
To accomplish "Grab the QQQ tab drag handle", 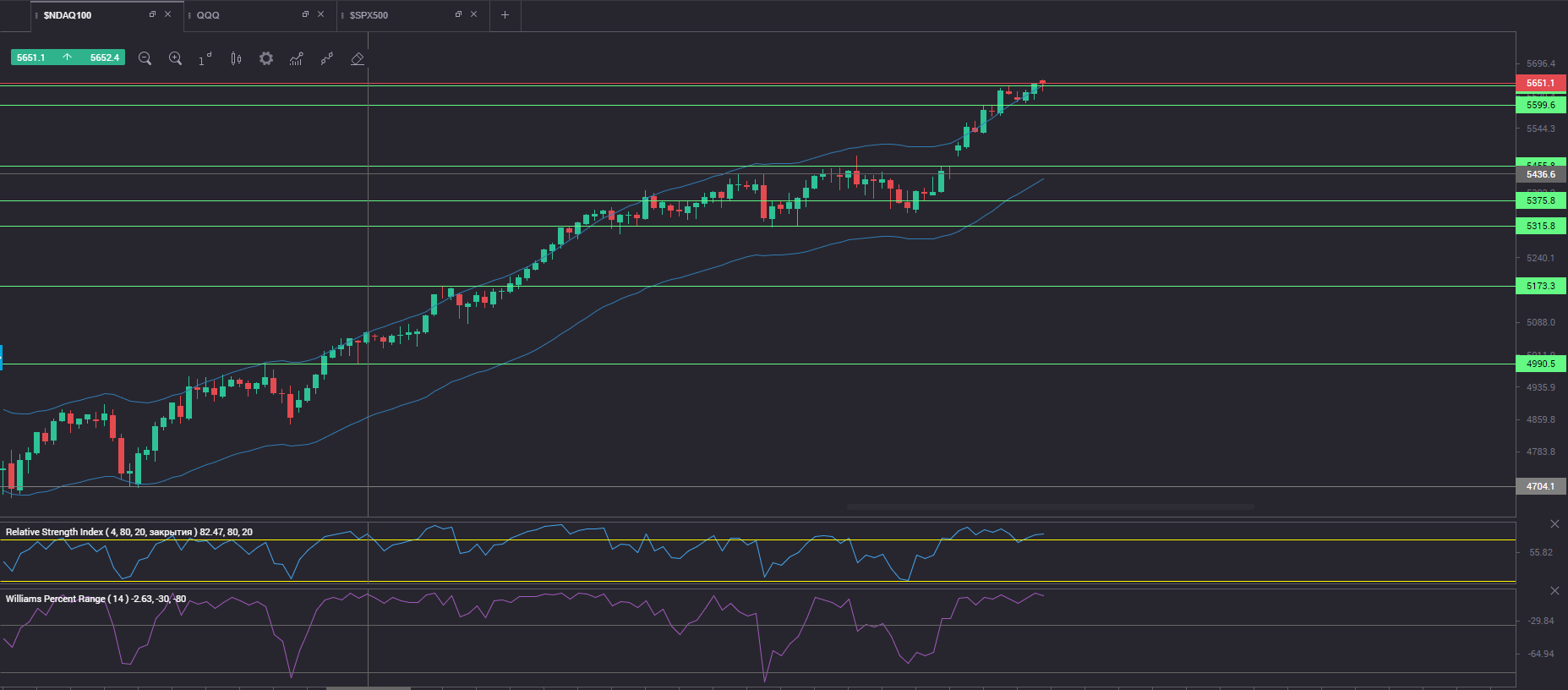I will point(189,15).
